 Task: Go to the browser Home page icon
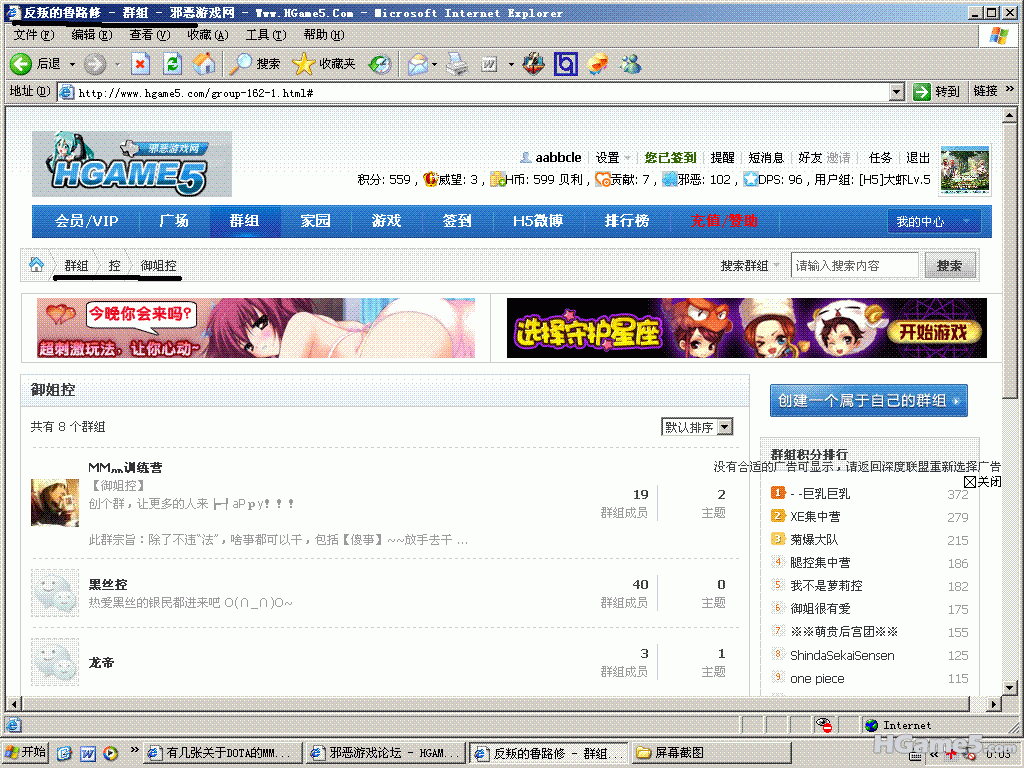click(204, 64)
